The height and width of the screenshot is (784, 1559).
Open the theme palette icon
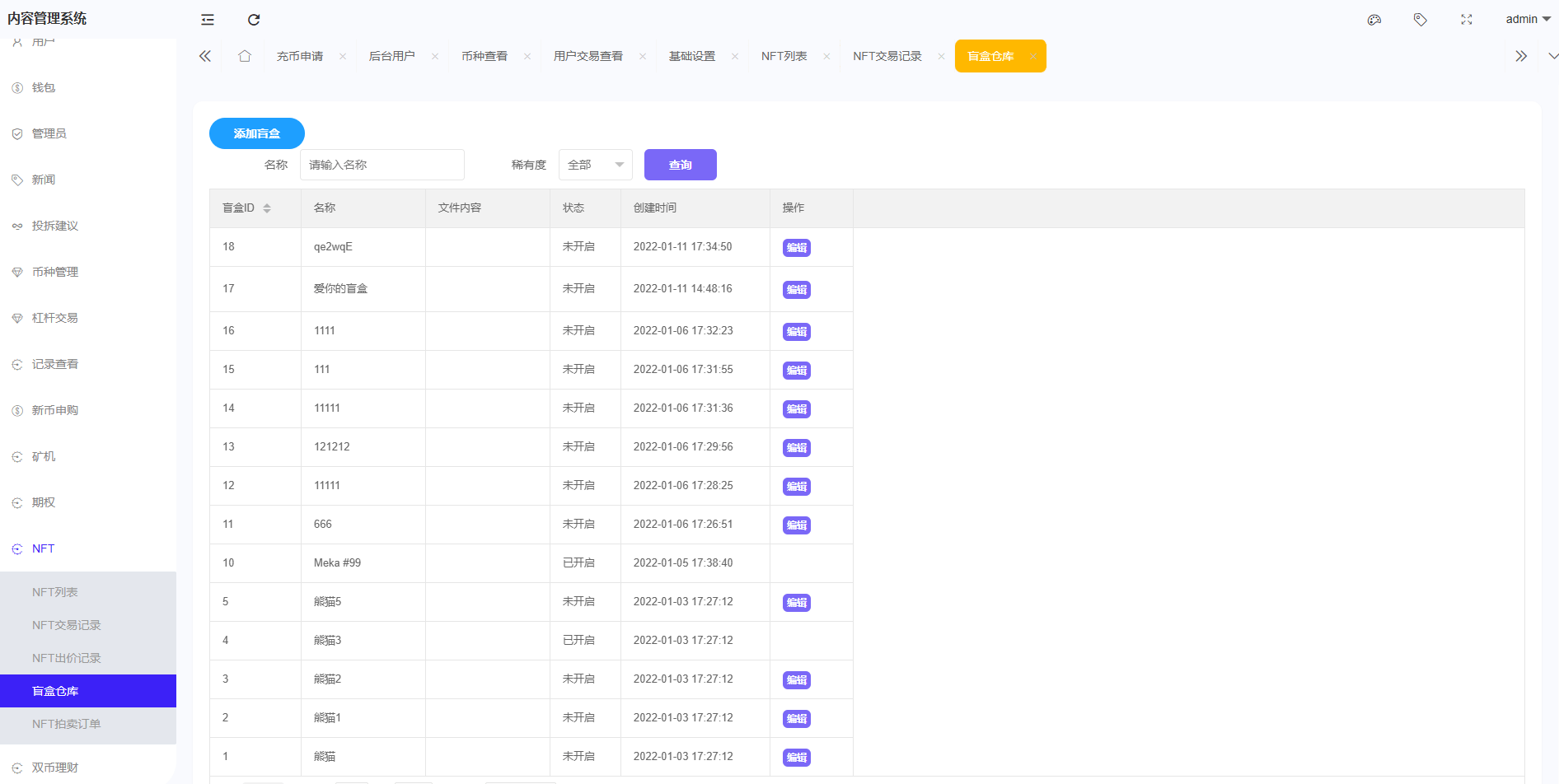1374,20
